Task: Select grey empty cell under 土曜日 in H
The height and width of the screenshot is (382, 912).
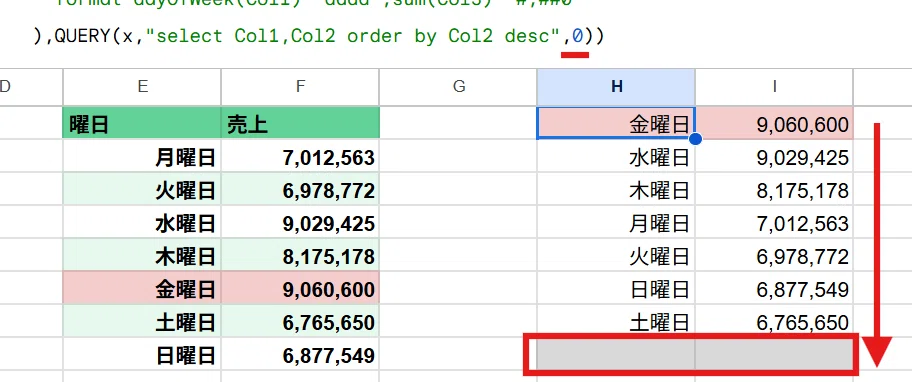Action: click(616, 354)
